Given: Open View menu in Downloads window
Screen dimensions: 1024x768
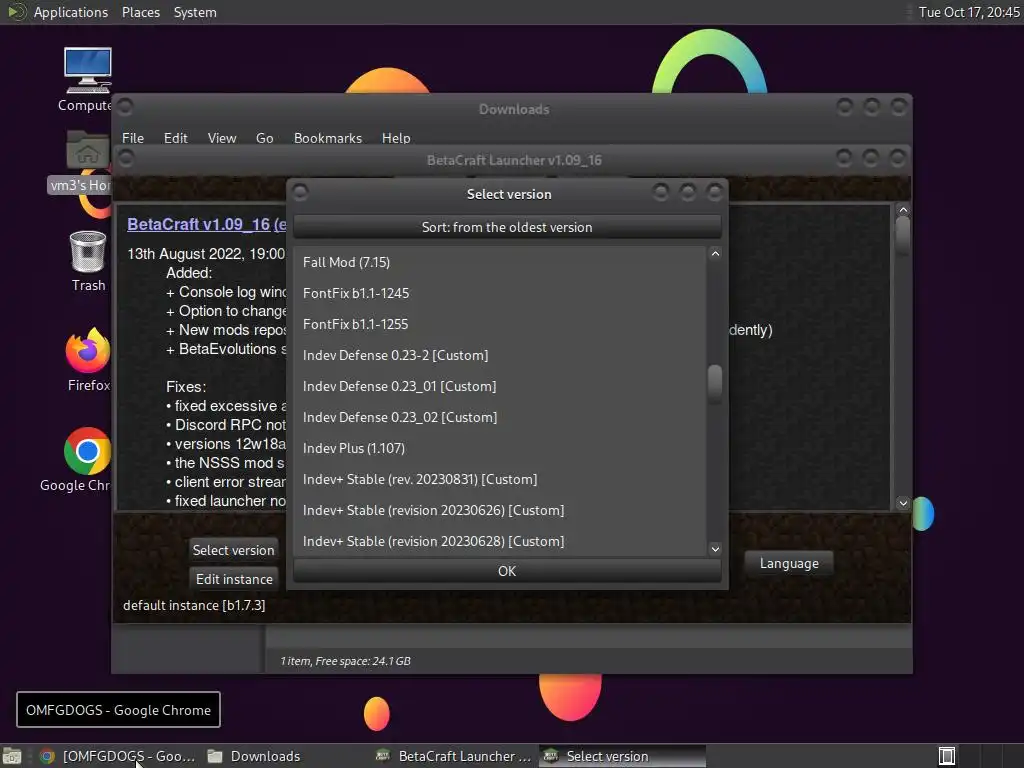Looking at the screenshot, I should 221,138.
